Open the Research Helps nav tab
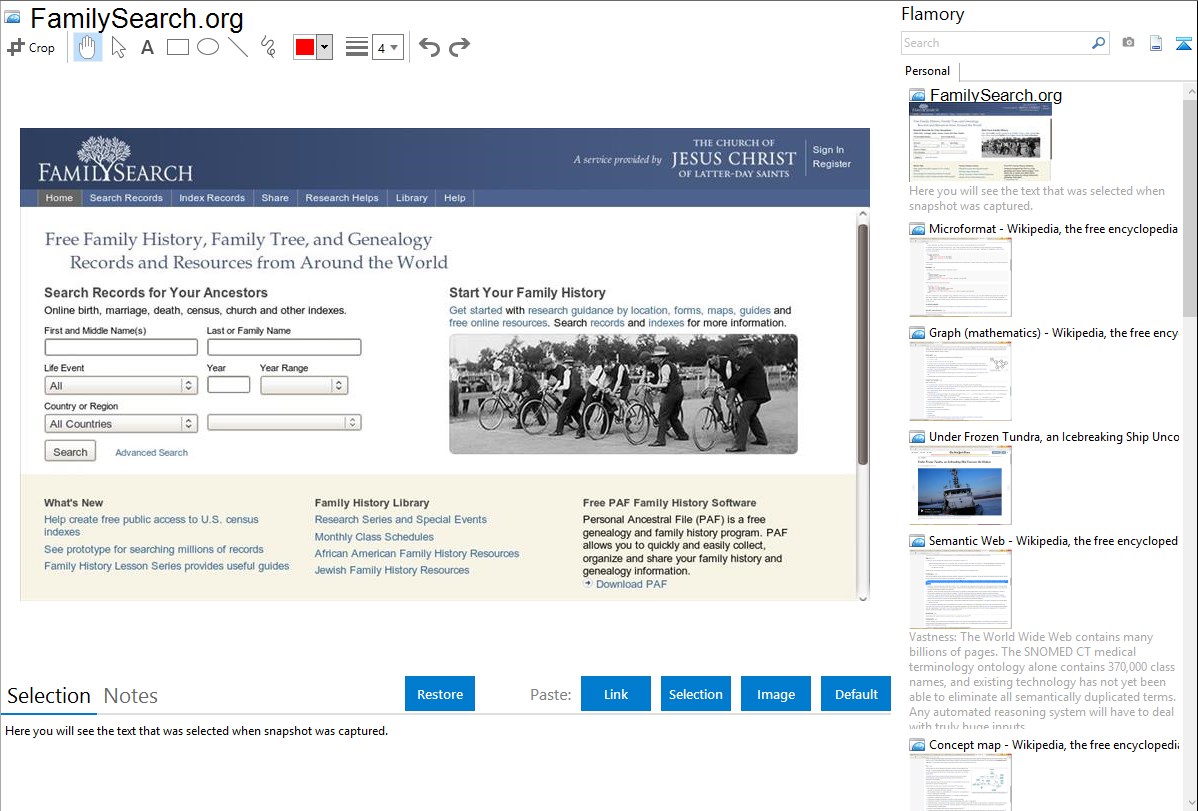Viewport: 1198px width, 811px height. [342, 198]
